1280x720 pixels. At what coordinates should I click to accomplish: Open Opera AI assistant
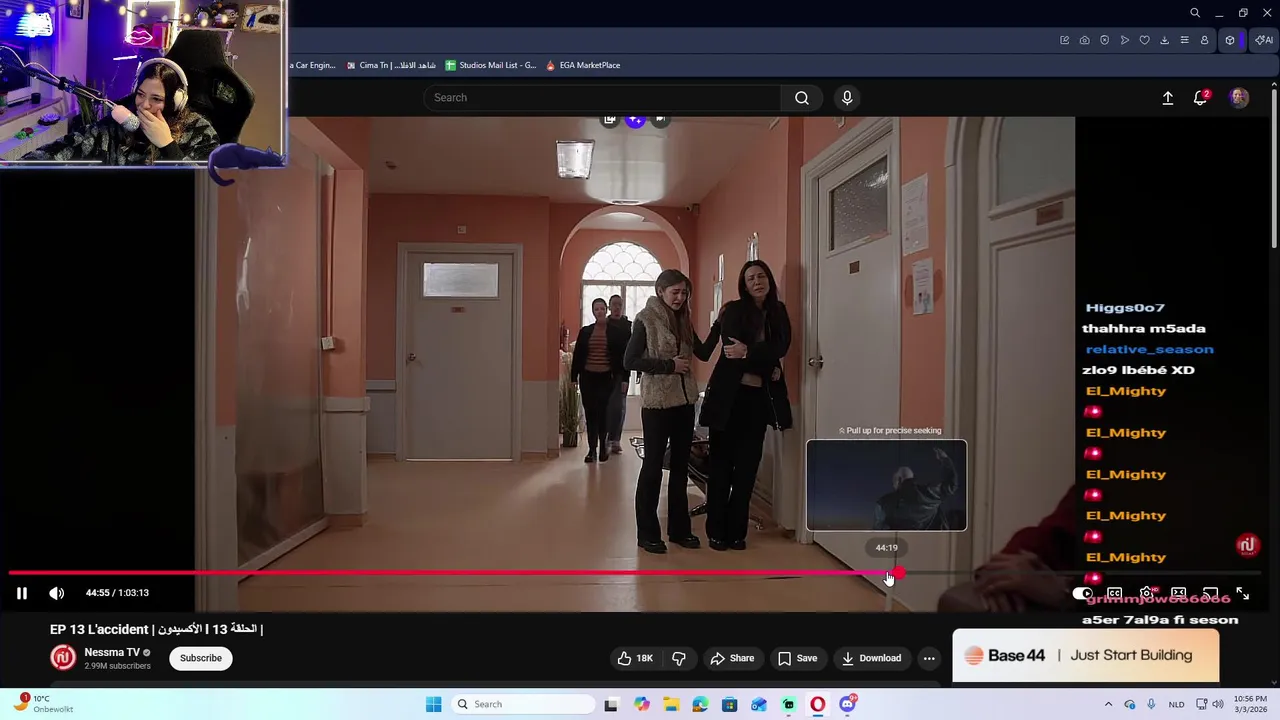coord(1264,40)
